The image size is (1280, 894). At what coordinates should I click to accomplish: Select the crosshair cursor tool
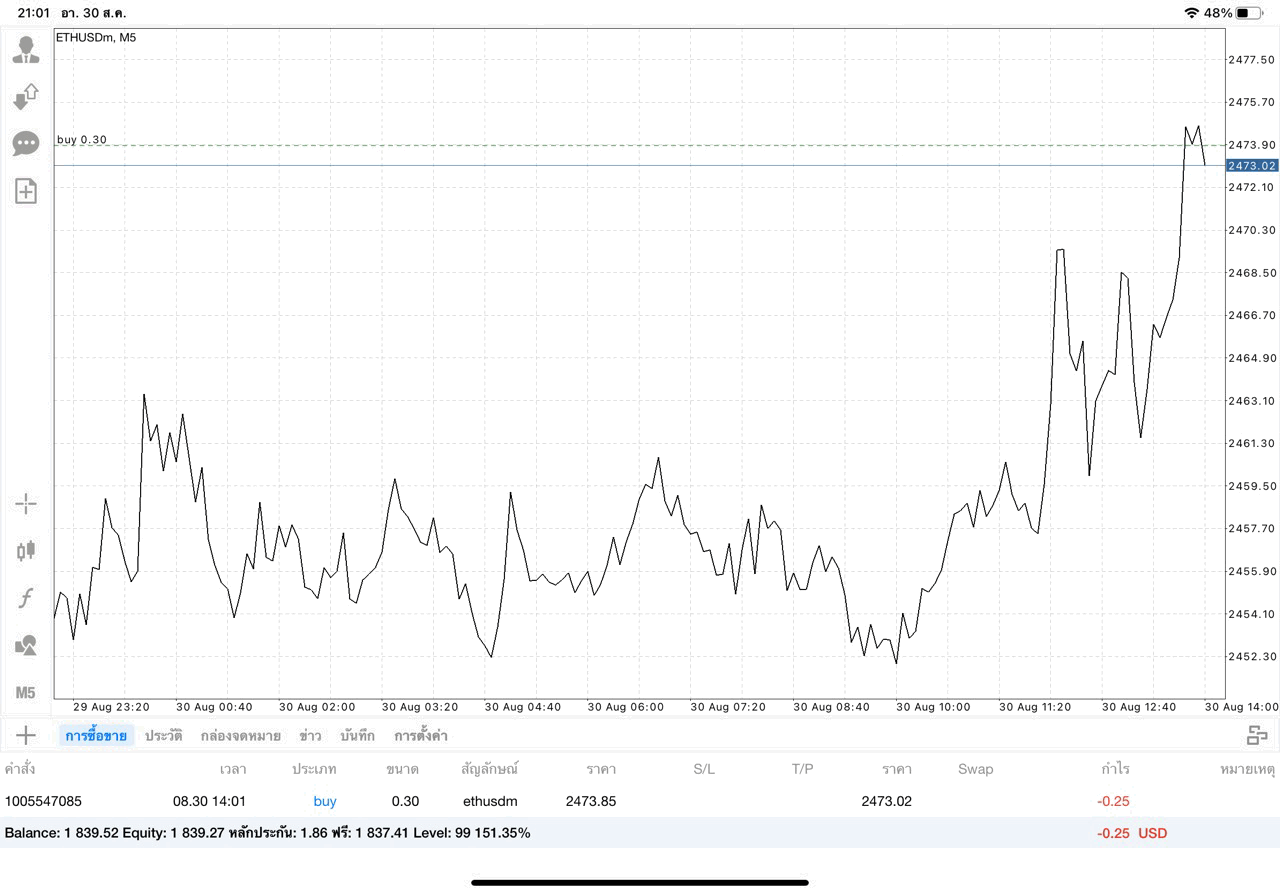(x=26, y=503)
